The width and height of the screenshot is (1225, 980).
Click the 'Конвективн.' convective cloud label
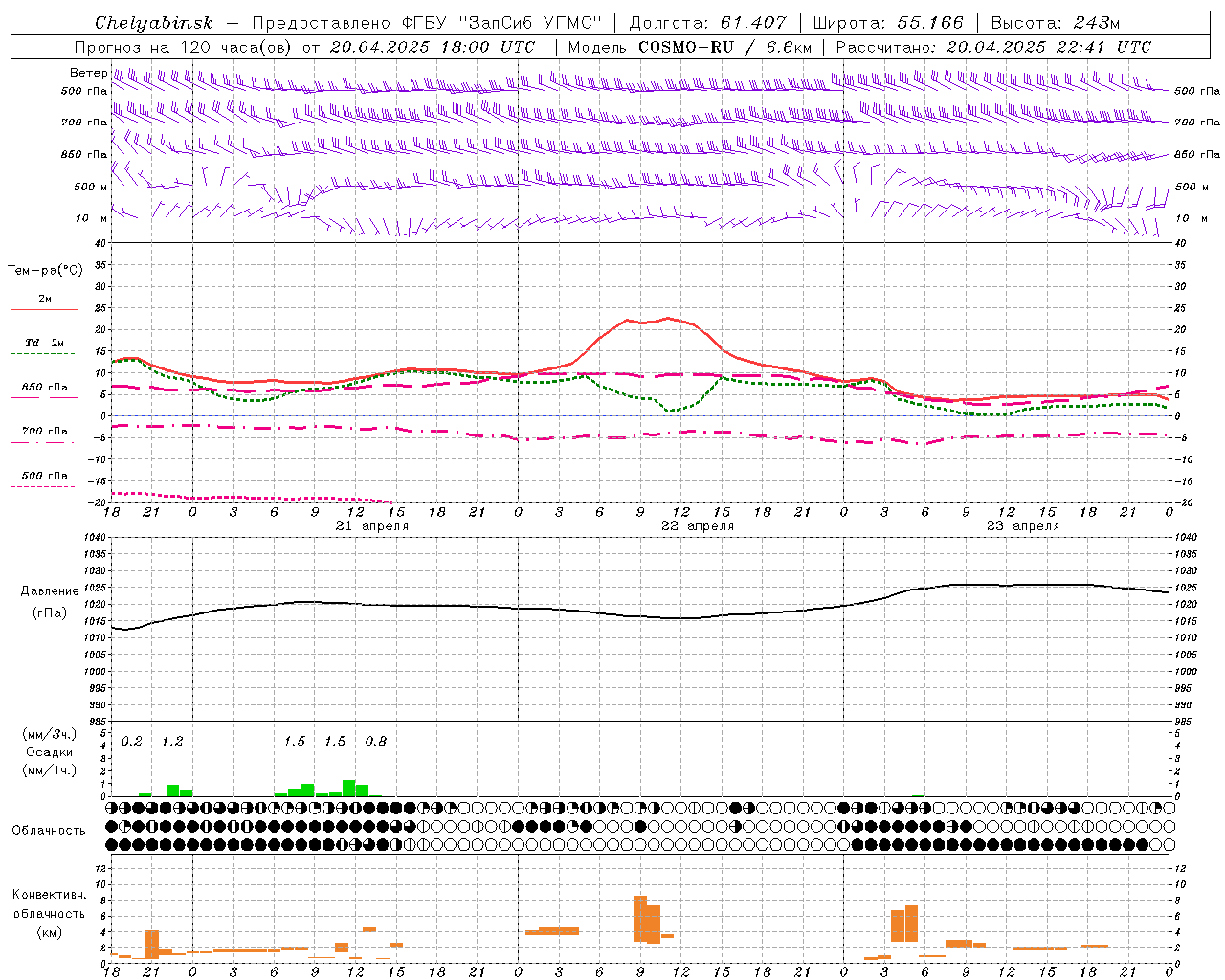(x=50, y=895)
